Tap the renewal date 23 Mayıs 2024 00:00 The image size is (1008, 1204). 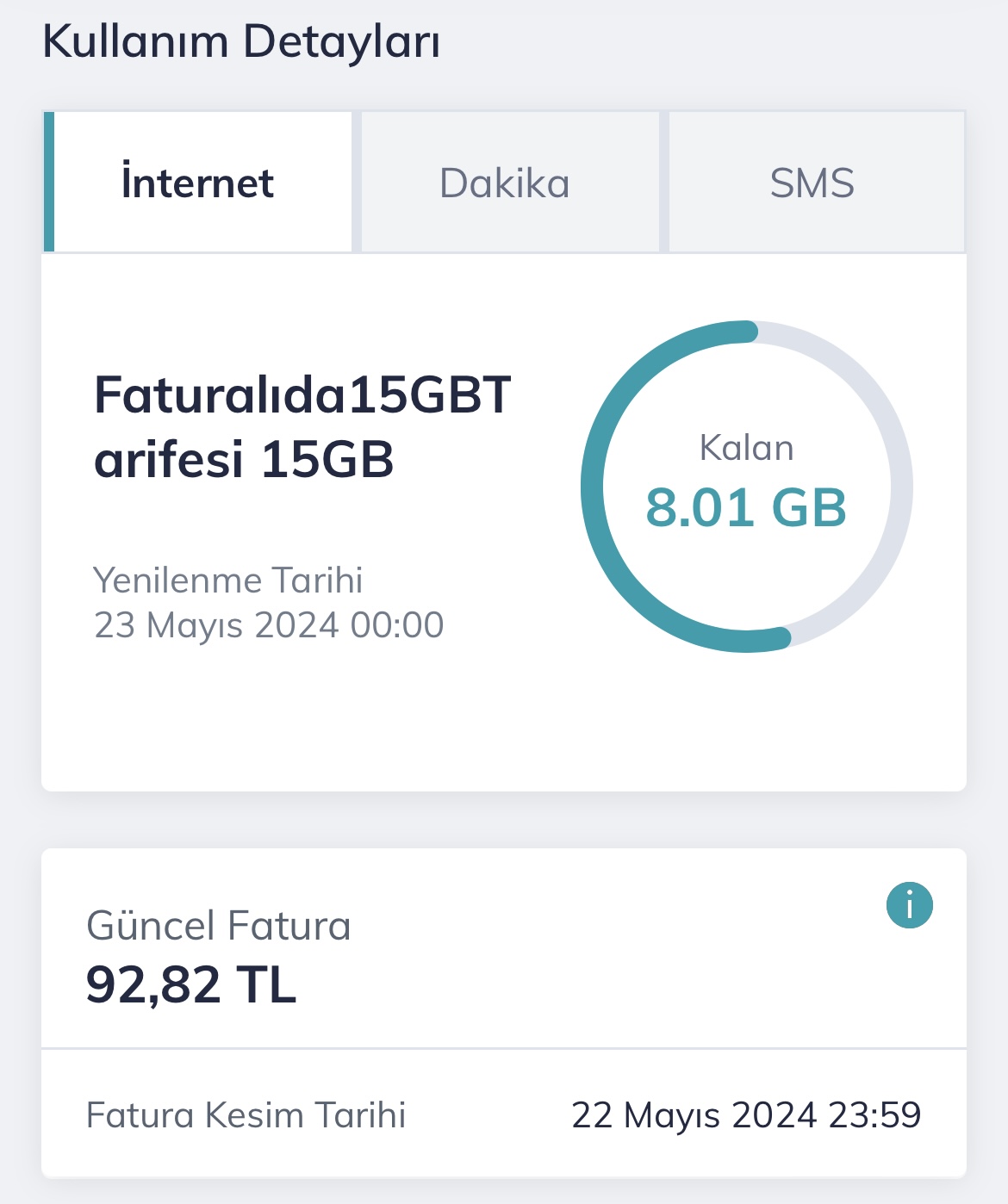pyautogui.click(x=269, y=625)
